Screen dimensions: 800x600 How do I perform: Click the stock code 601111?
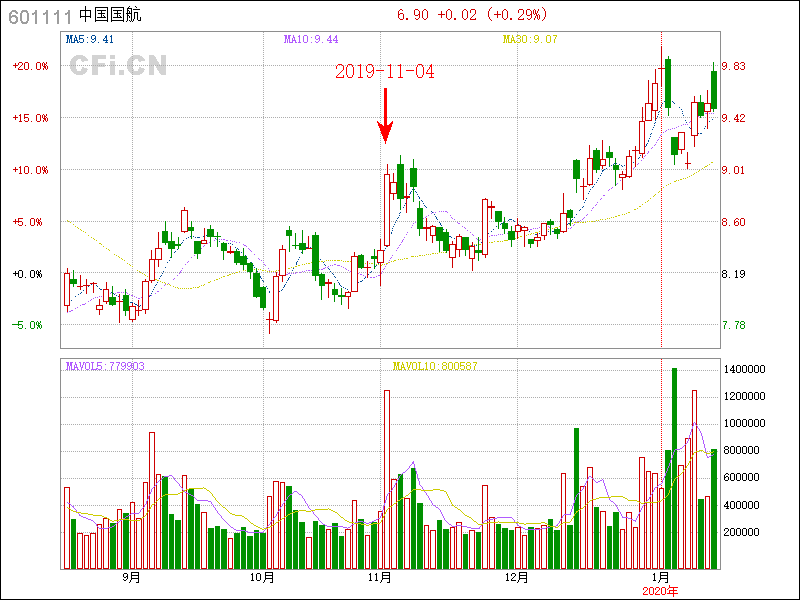click(x=40, y=17)
